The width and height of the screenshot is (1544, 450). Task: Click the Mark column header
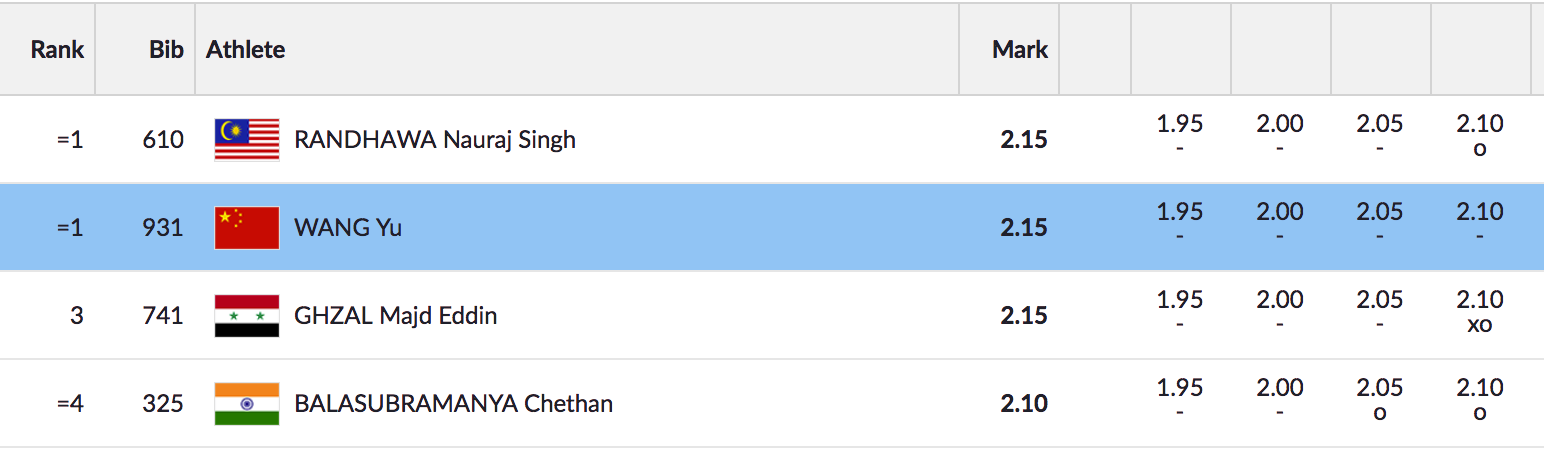coord(1019,49)
